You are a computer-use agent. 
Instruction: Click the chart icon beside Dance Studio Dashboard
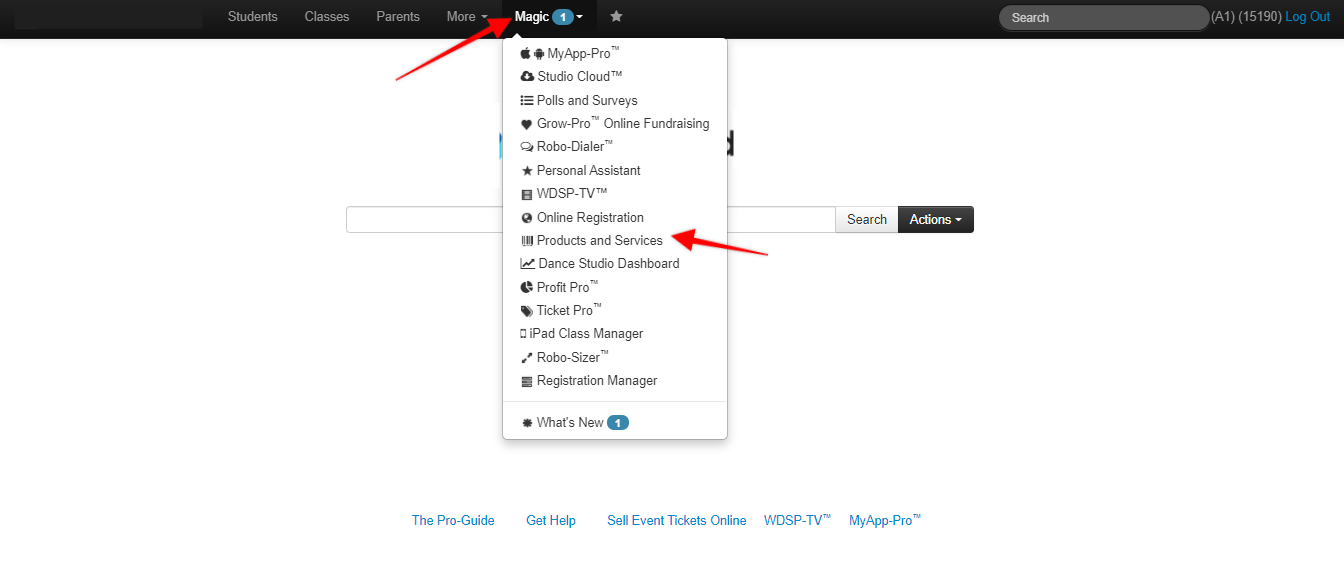[x=528, y=264]
